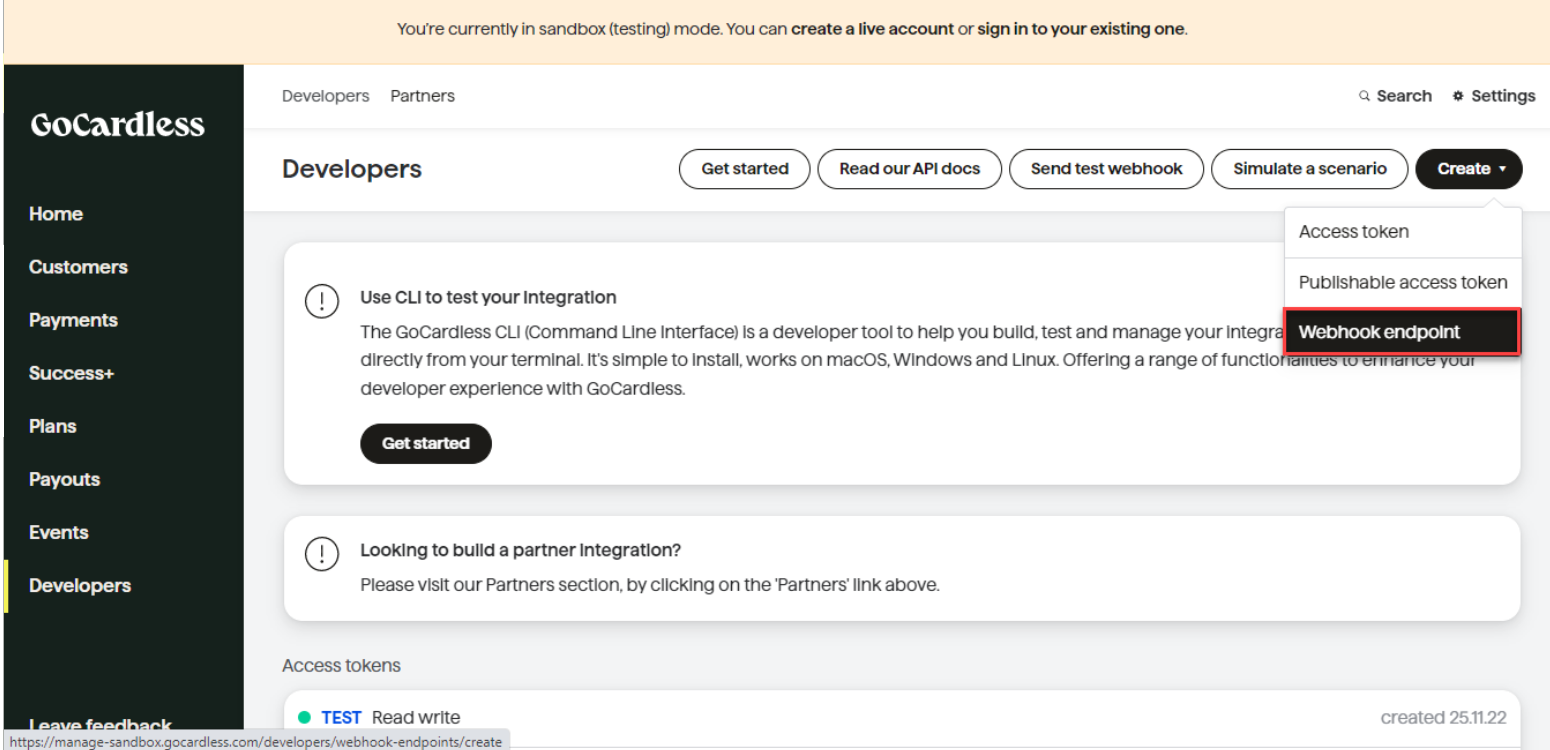
Task: Click the green status dot for TEST token
Action: [x=305, y=717]
